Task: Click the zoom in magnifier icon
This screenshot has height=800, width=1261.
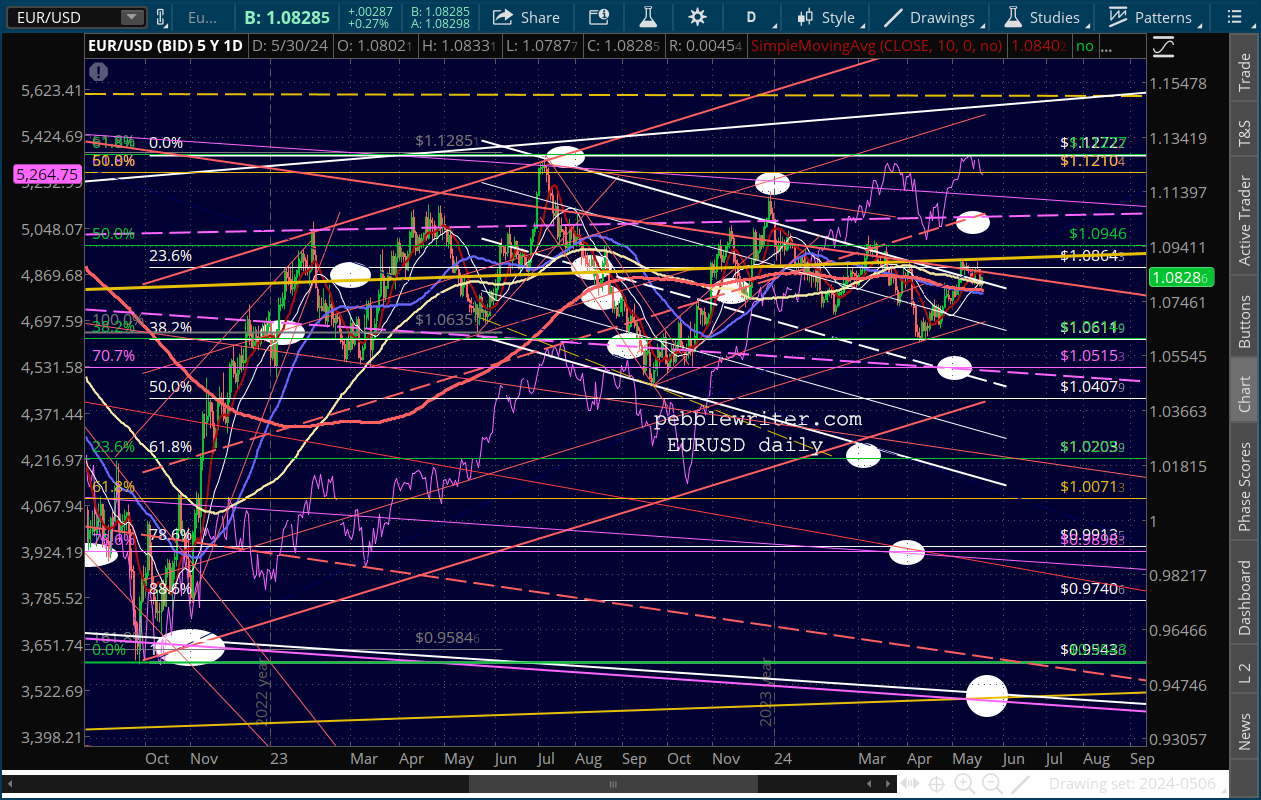Action: pos(964,784)
